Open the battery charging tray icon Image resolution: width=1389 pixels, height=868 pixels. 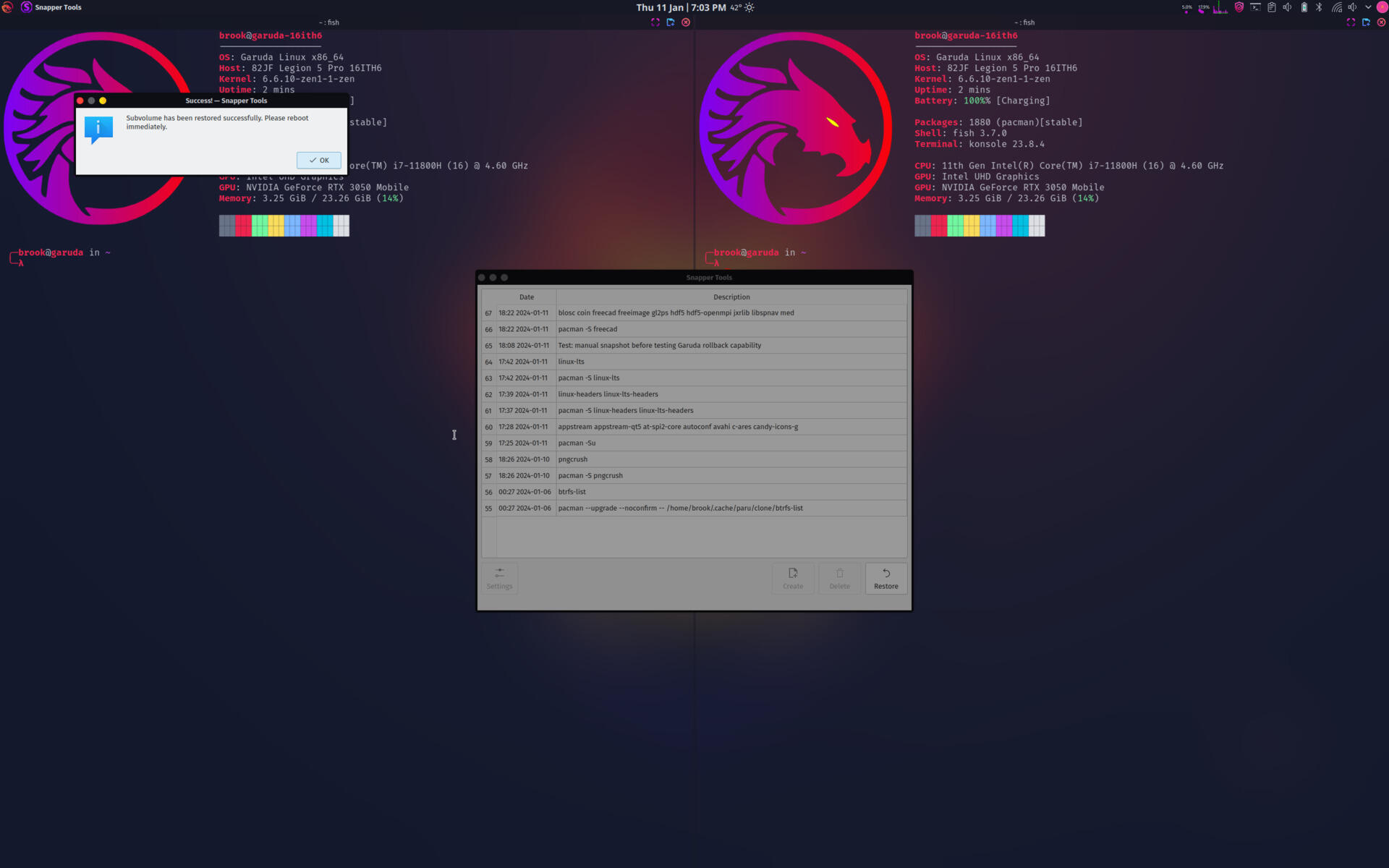[1304, 7]
